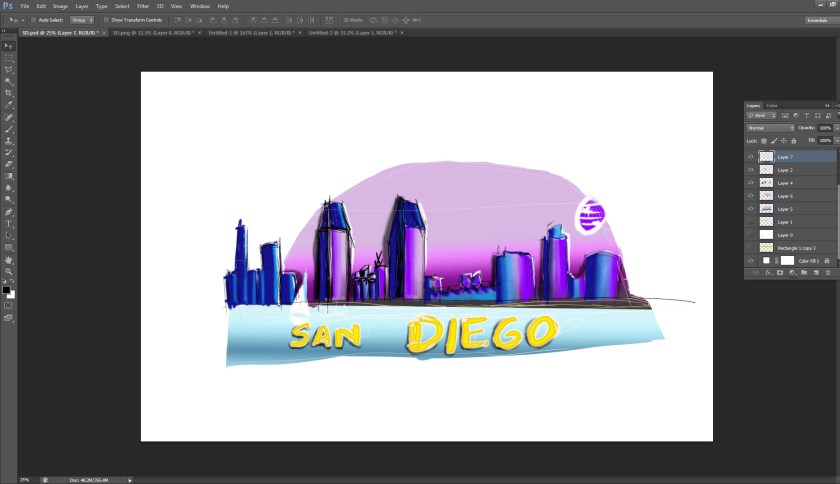Switch to the Color panel tab
Image resolution: width=840 pixels, height=484 pixels.
tap(772, 105)
